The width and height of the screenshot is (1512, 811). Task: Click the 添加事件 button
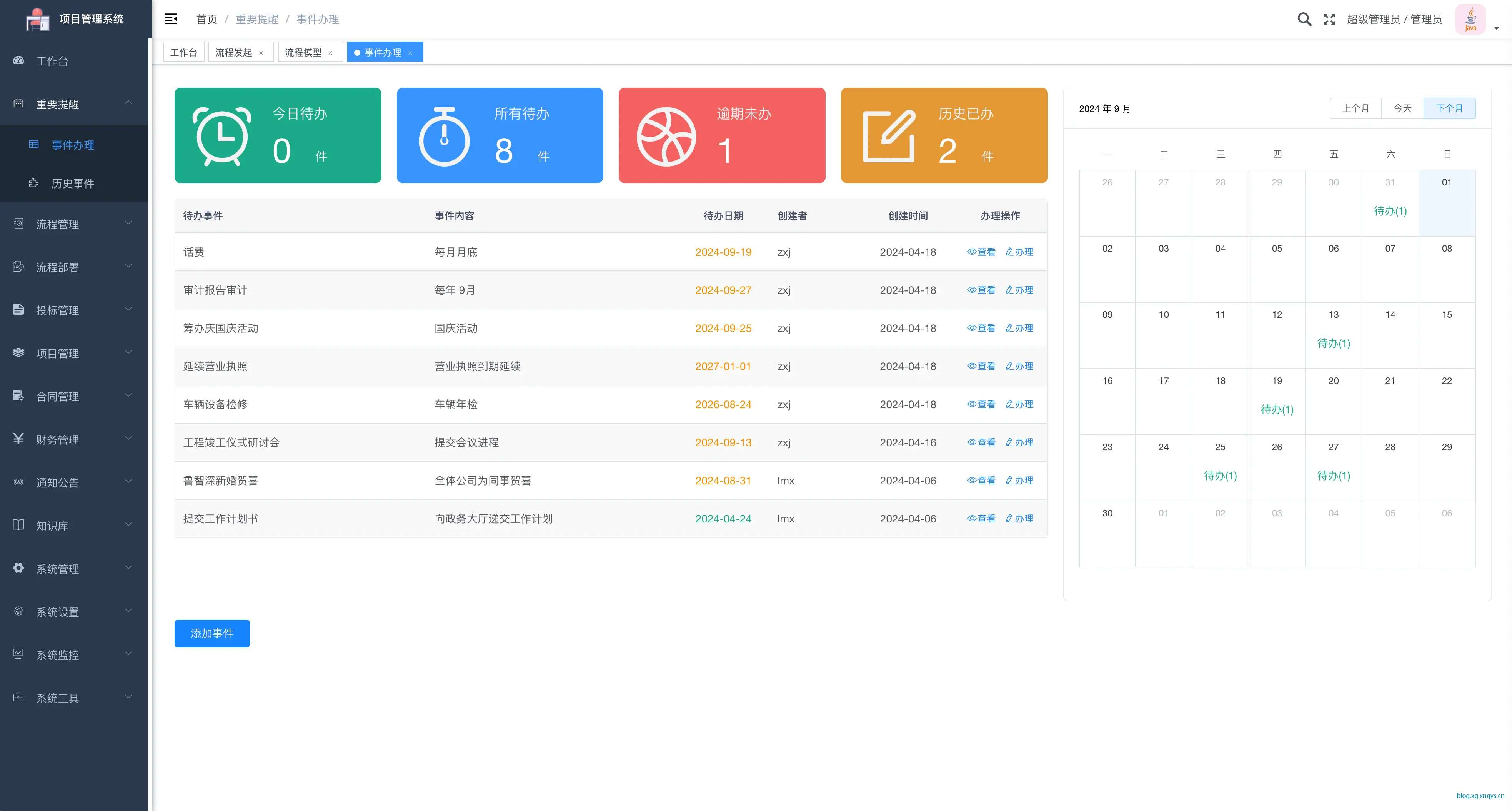212,634
